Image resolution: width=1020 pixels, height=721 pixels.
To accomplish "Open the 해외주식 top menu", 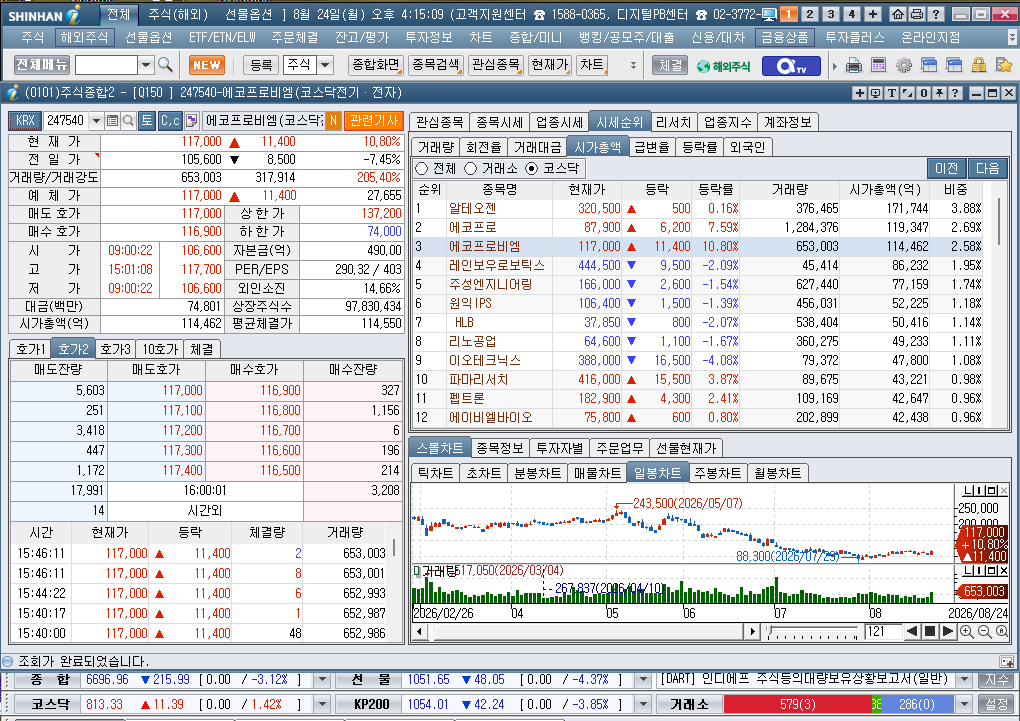I will tap(85, 38).
